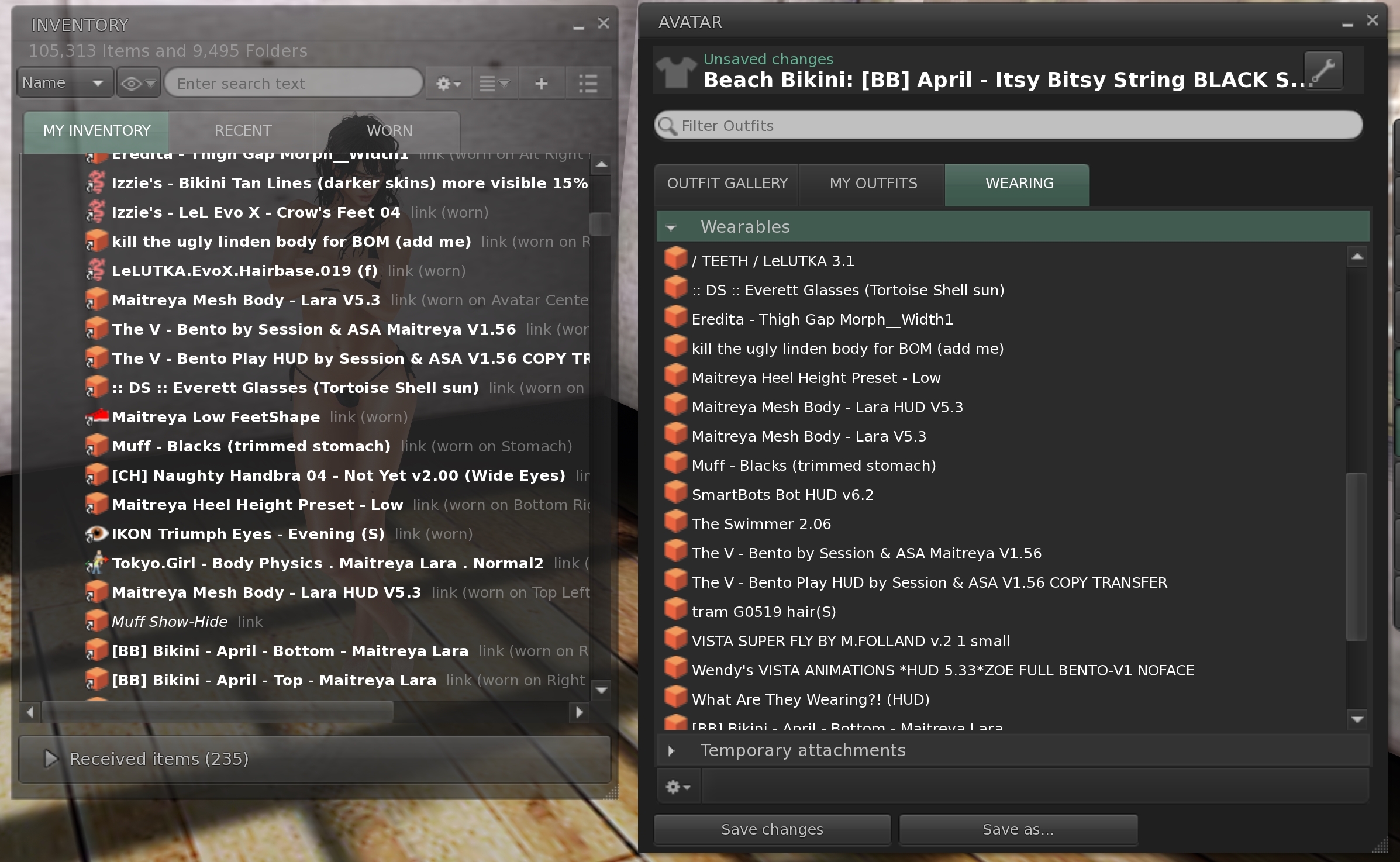Click the outfit shirt icon in the header
The height and width of the screenshot is (862, 1400).
(x=676, y=72)
